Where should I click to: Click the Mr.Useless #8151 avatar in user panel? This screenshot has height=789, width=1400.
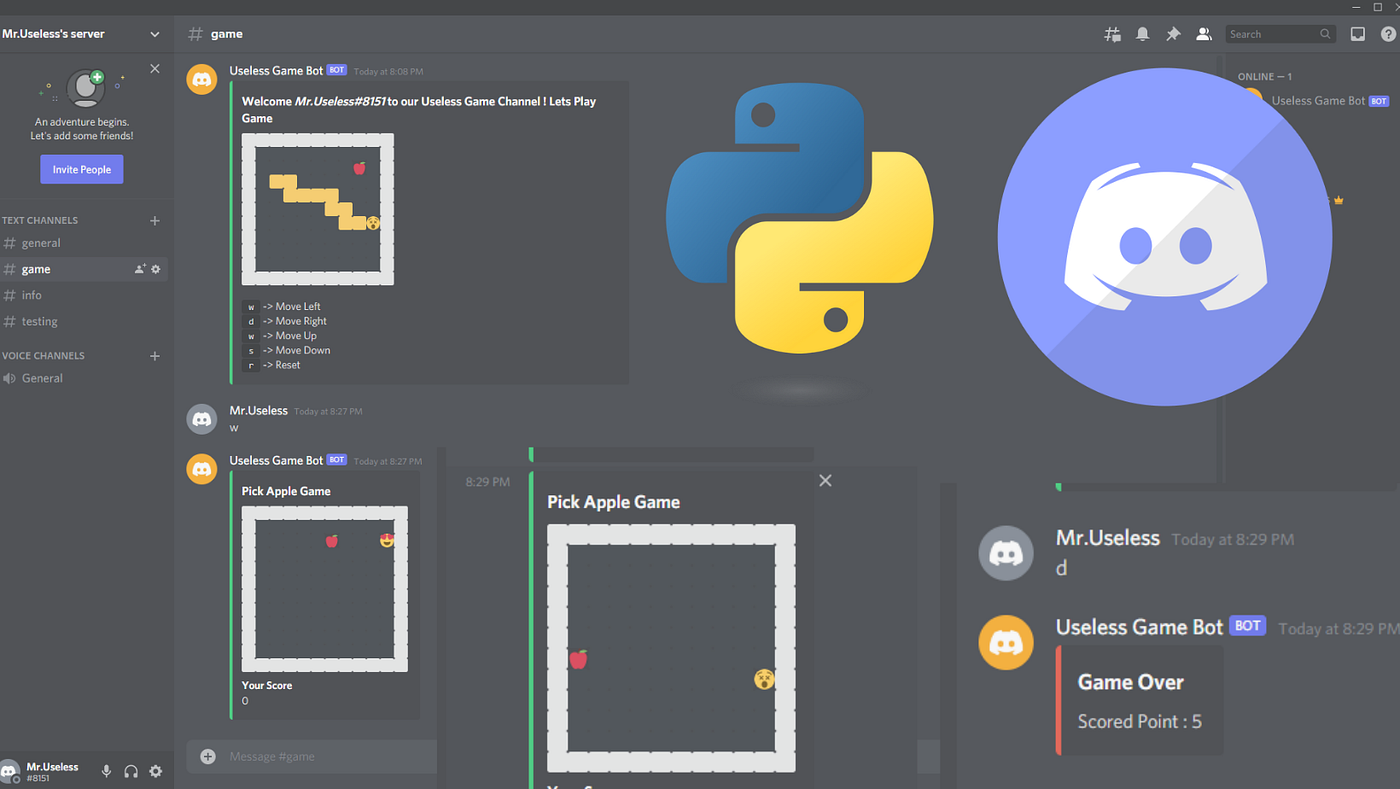pyautogui.click(x=10, y=771)
